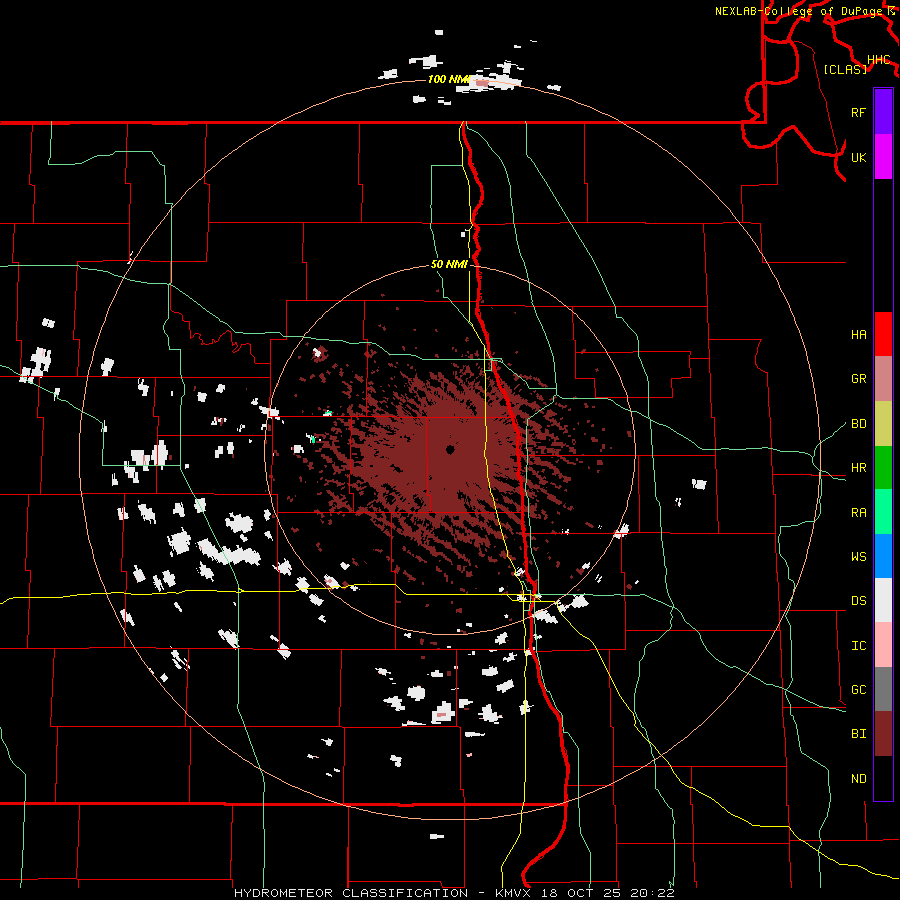The width and height of the screenshot is (900, 900).
Task: Click the HR green legend swatch
Action: point(883,468)
